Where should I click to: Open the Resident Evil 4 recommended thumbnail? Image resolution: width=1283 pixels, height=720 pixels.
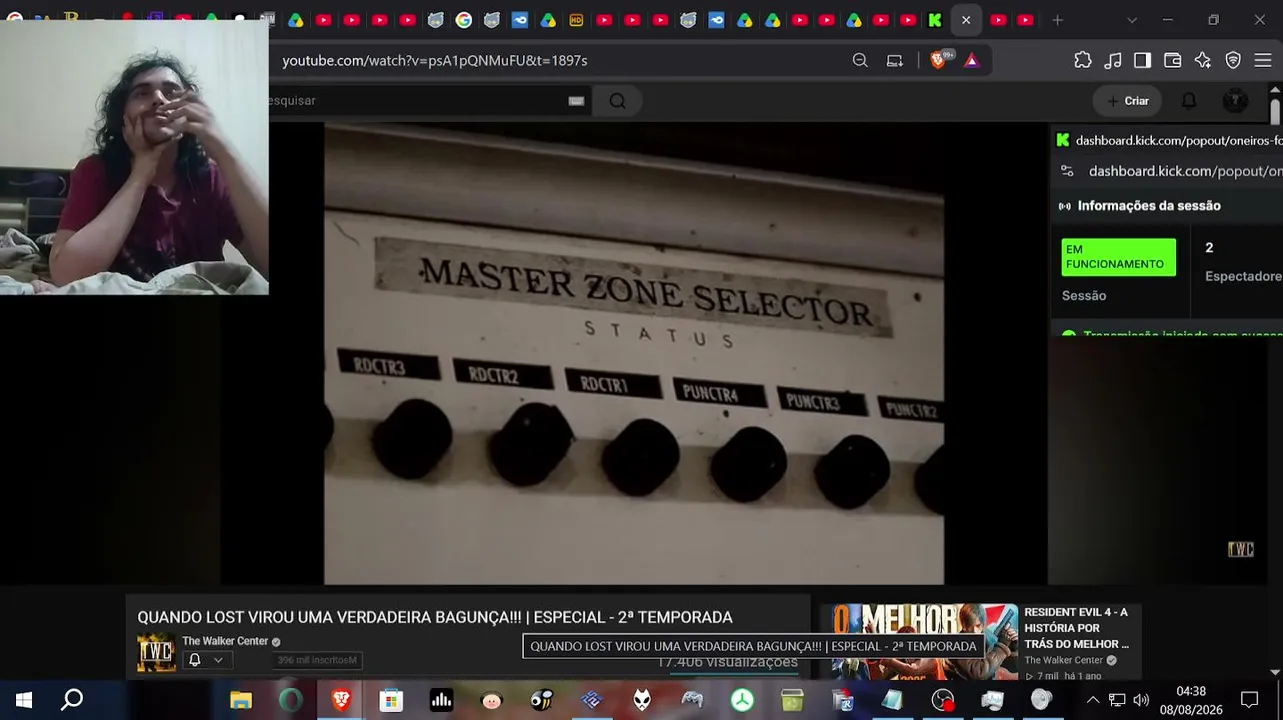tap(924, 642)
